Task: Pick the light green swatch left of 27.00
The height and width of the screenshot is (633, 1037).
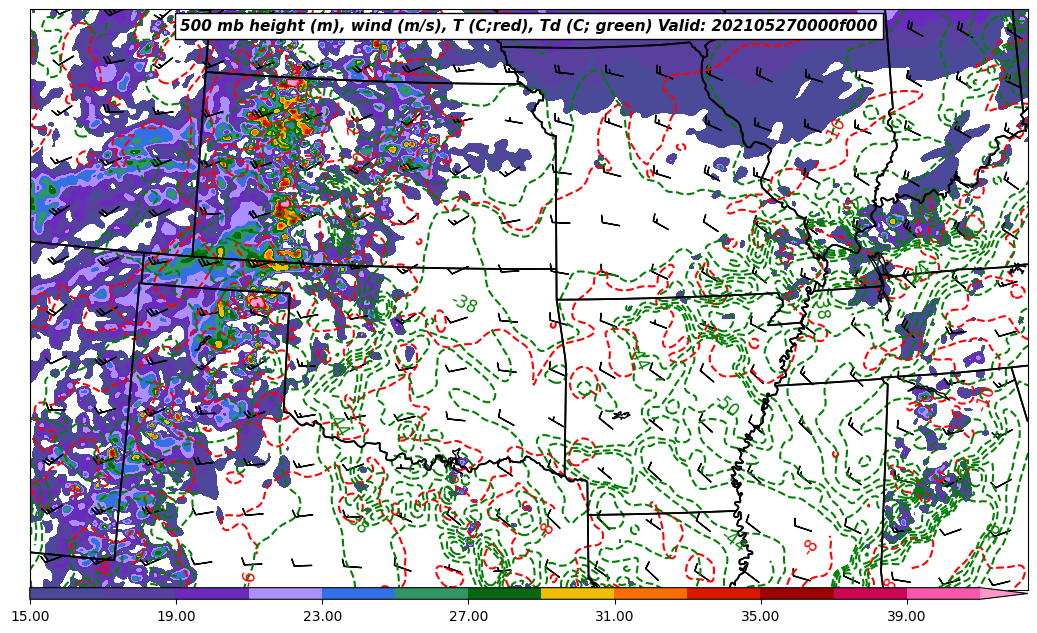Action: tap(432, 593)
